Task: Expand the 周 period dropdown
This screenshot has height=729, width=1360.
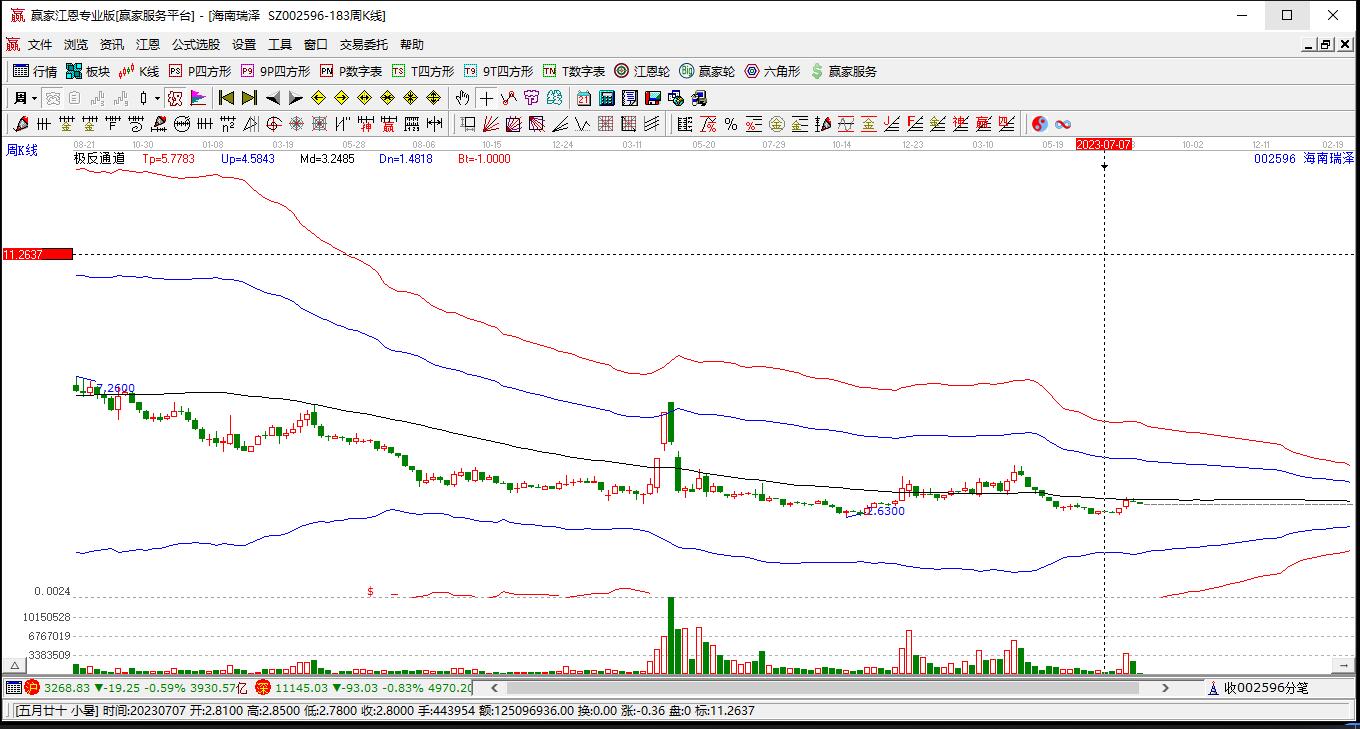Action: click(34, 98)
